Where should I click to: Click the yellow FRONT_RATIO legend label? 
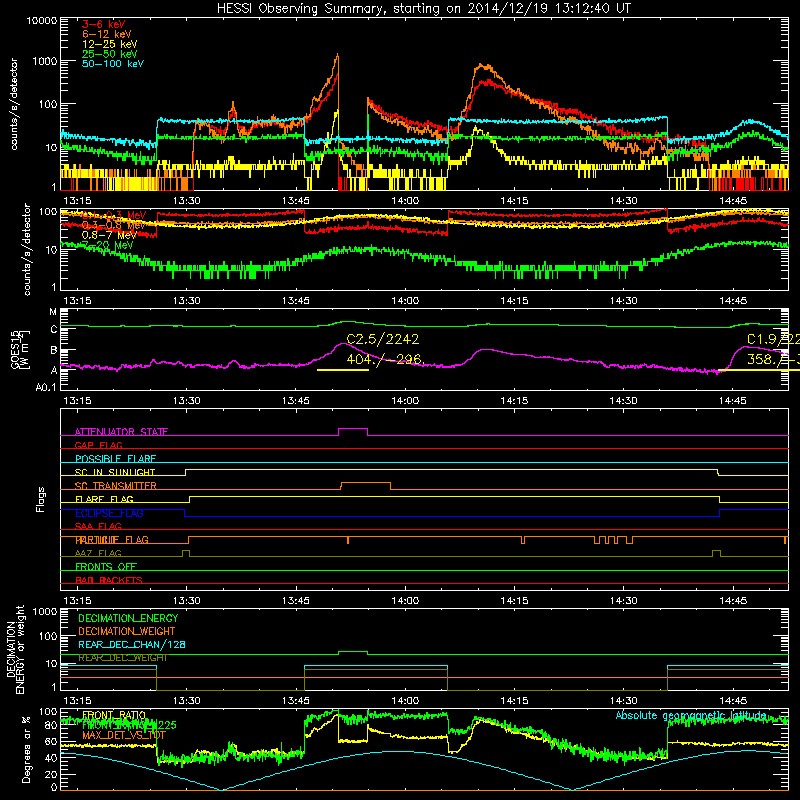[114, 715]
